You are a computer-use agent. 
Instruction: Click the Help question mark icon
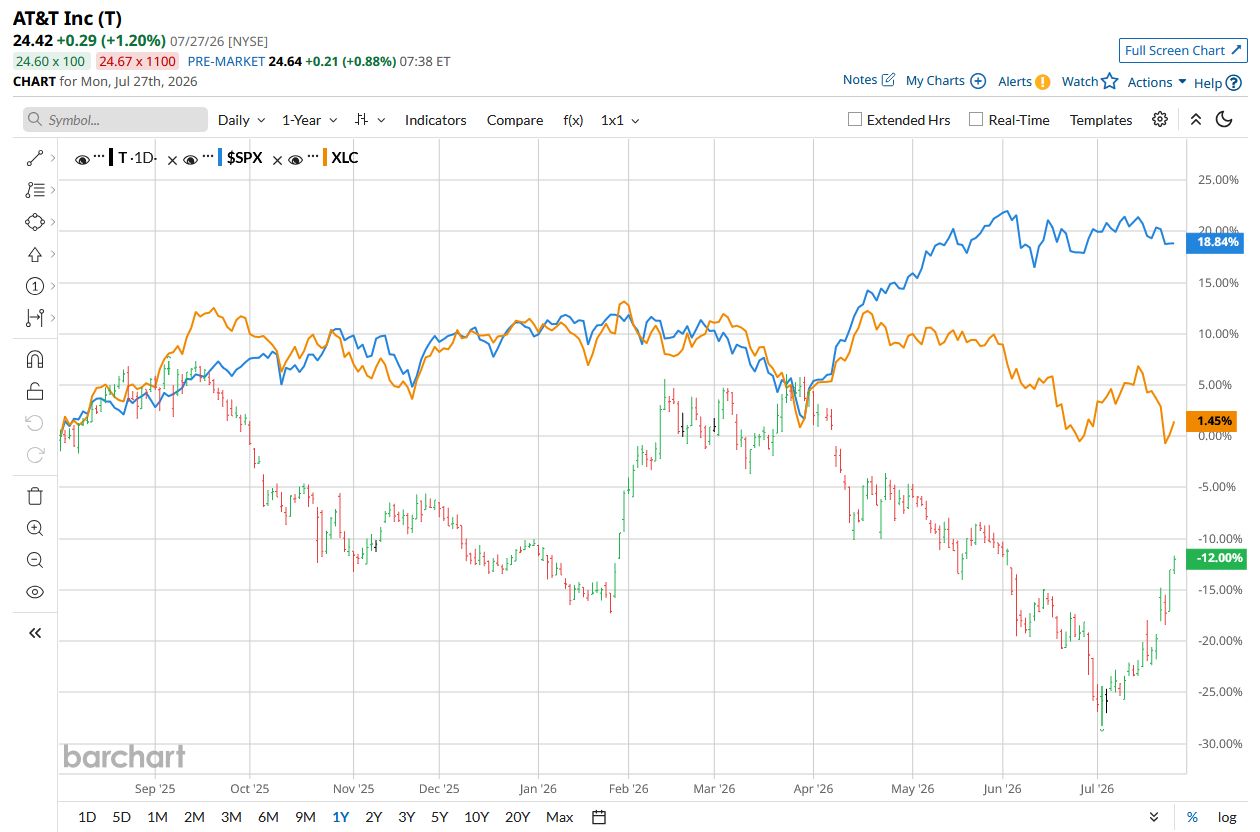(x=1235, y=83)
